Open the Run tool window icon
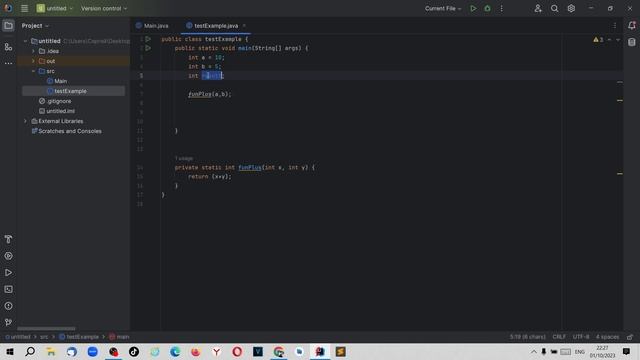This screenshot has height=360, width=640. coord(8,273)
